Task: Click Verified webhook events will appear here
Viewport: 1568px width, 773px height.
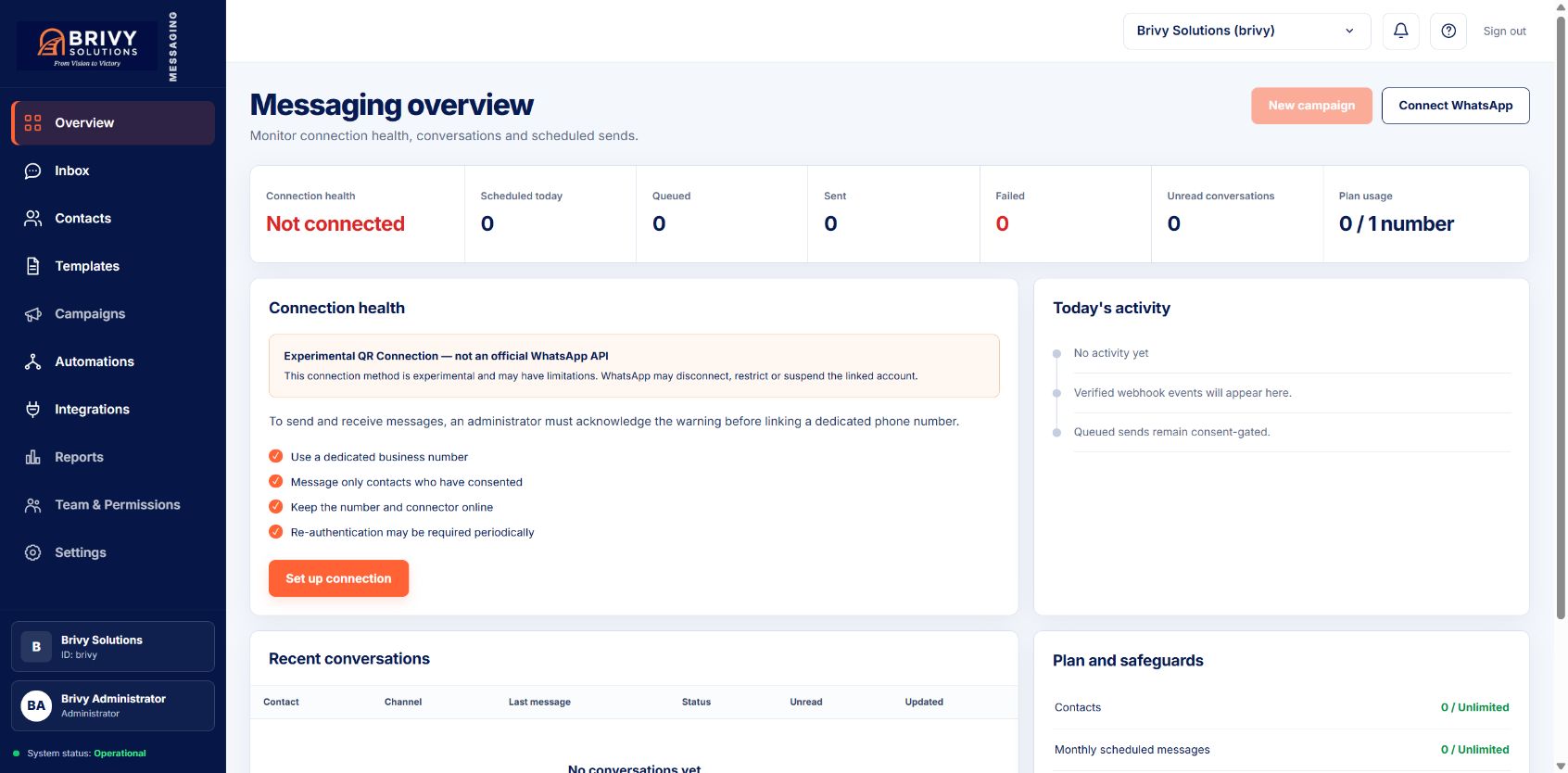Action: coord(1182,393)
